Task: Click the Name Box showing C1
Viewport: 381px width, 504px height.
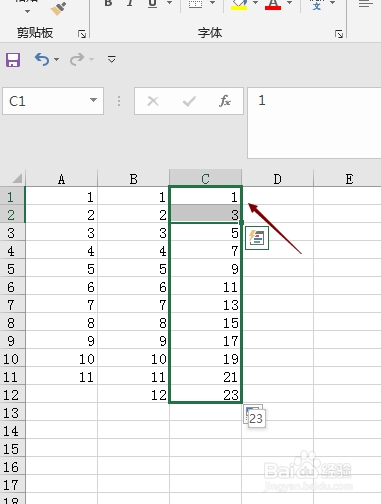Action: pyautogui.click(x=45, y=101)
